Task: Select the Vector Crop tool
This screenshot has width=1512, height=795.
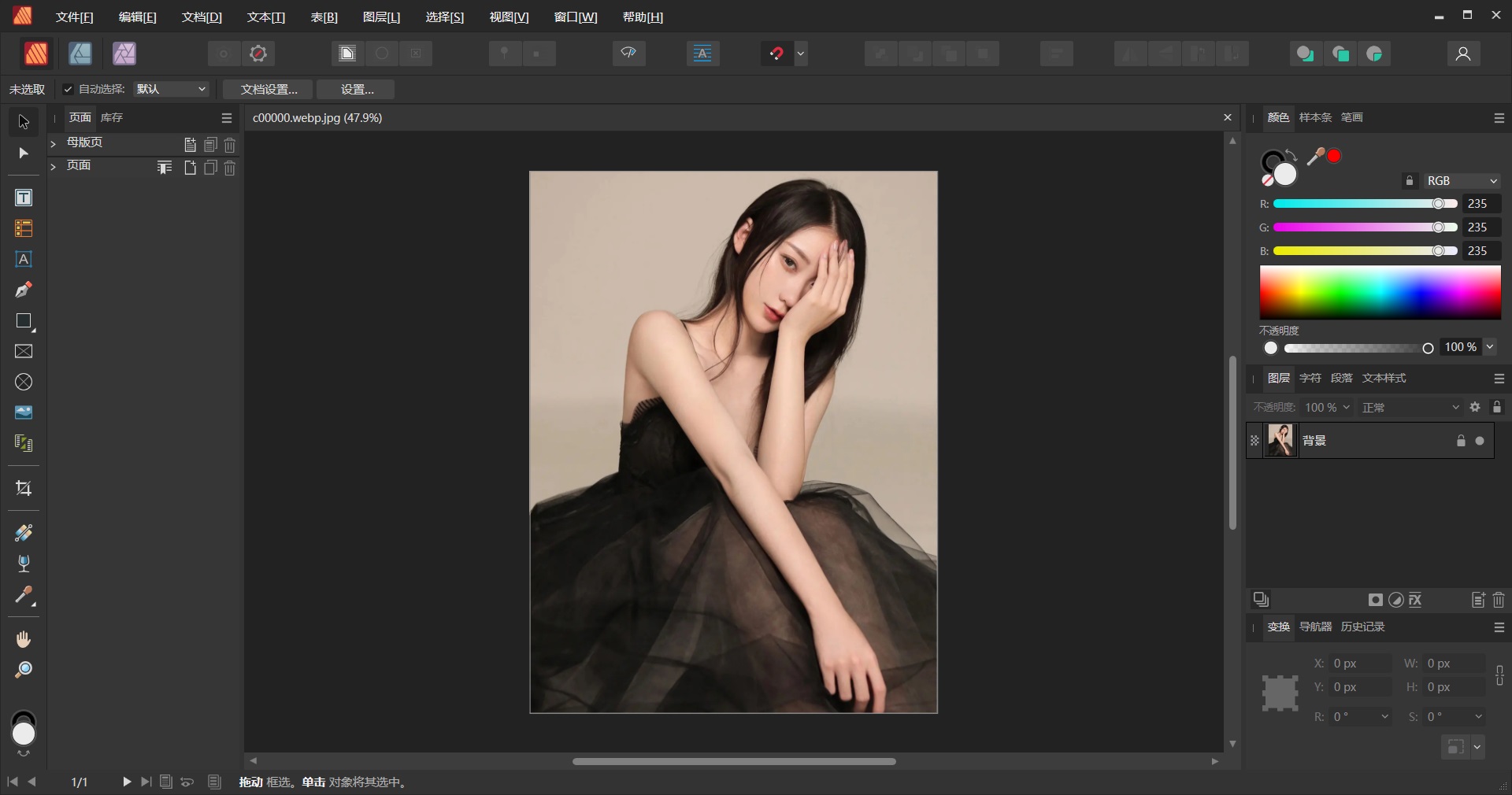Action: (x=23, y=489)
